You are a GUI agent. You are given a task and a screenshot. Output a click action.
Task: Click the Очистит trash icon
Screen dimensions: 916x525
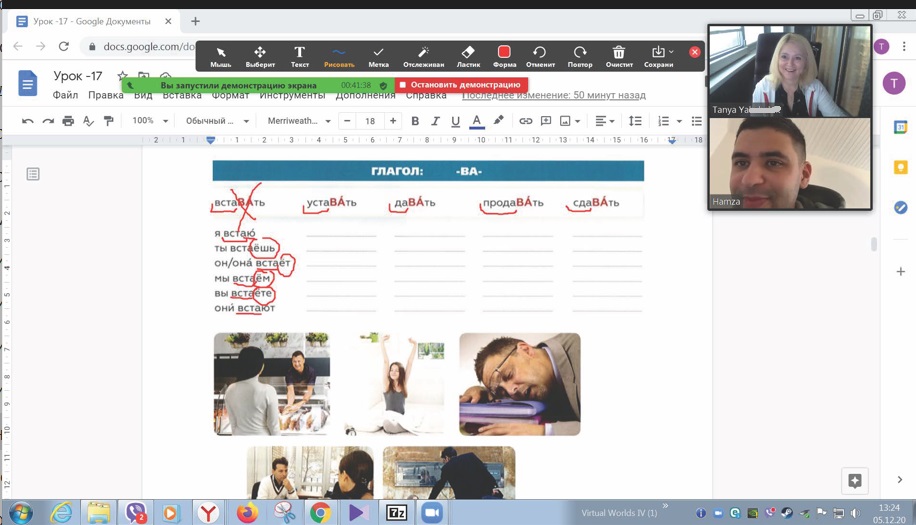619,56
